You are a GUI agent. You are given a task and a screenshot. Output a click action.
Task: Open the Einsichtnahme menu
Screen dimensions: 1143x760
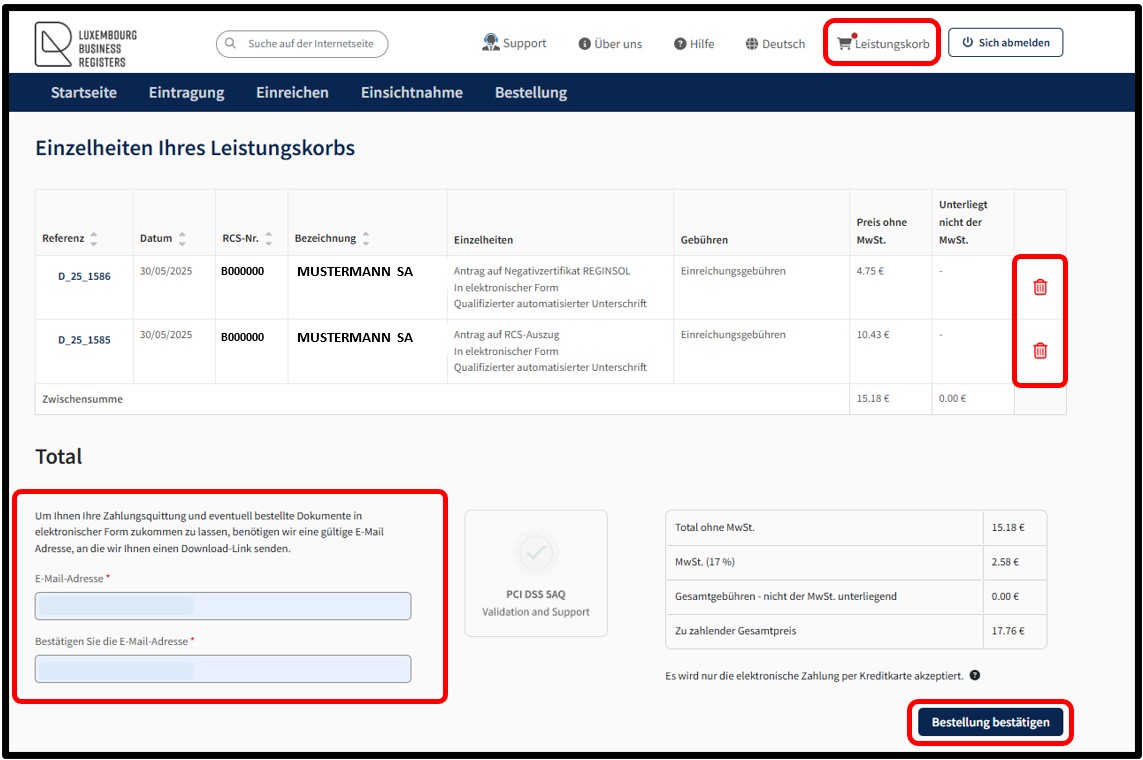click(x=412, y=93)
